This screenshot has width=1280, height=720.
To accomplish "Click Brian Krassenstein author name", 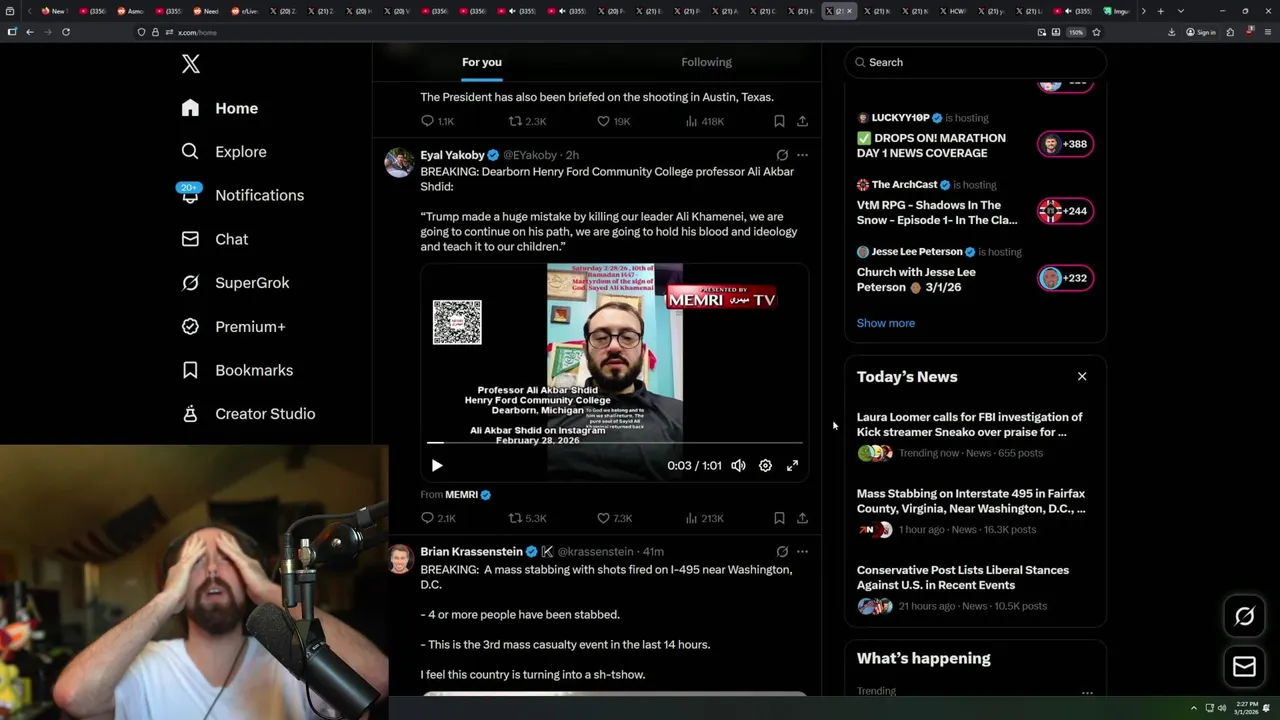I will 471,551.
